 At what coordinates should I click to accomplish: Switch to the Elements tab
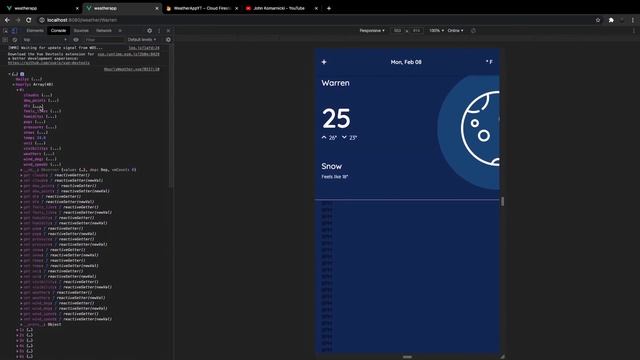(35, 31)
